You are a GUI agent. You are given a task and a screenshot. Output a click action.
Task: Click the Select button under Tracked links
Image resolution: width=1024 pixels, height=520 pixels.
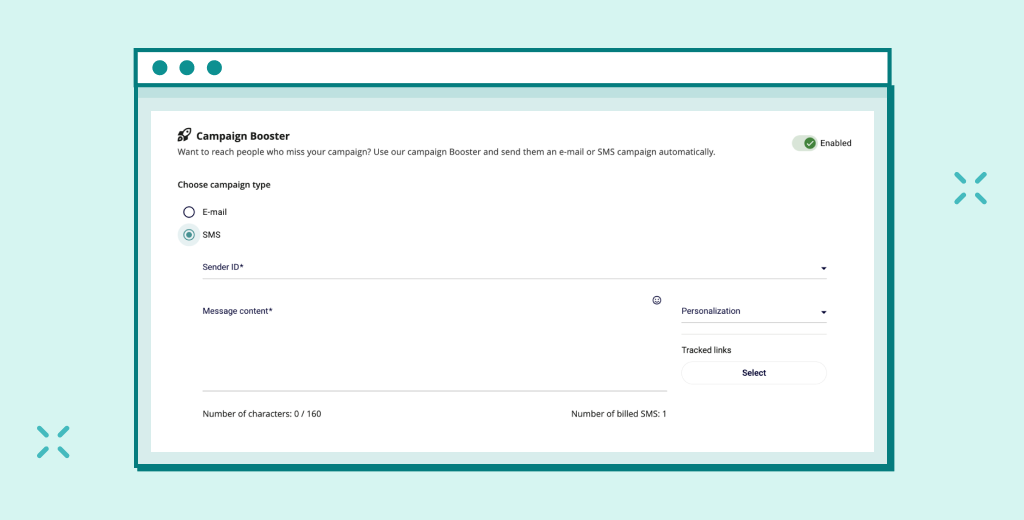point(753,373)
